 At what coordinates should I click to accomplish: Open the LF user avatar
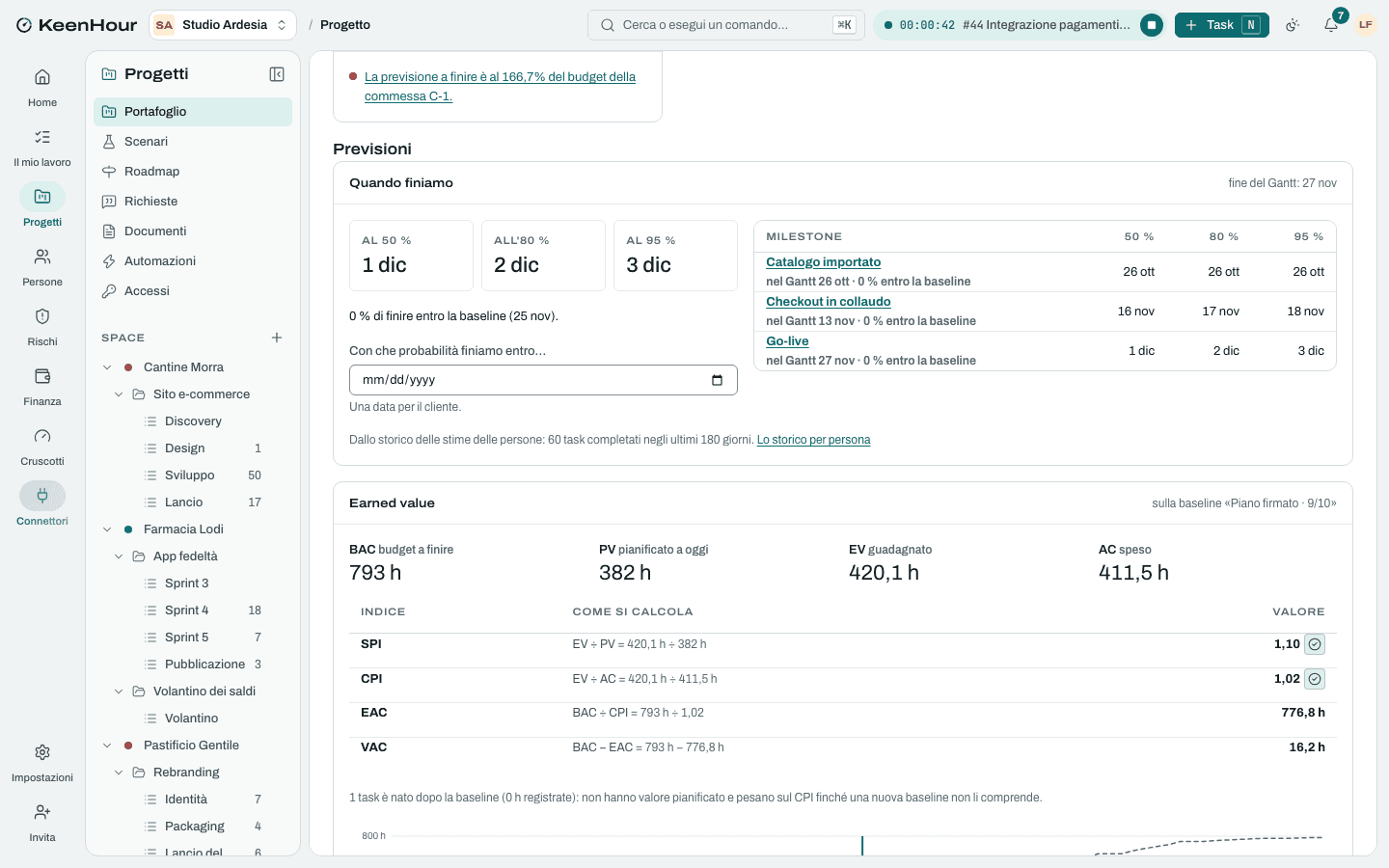coord(1366,25)
